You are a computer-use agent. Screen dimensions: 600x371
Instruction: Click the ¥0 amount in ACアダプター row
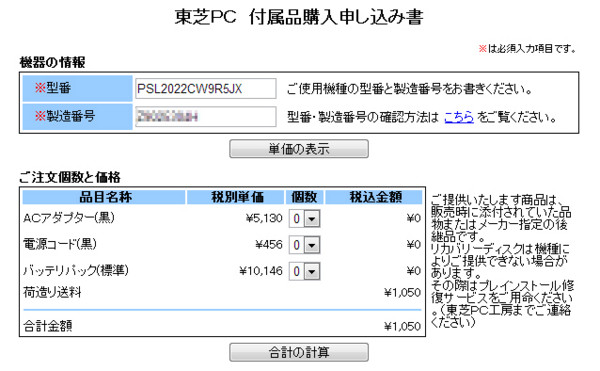(414, 218)
